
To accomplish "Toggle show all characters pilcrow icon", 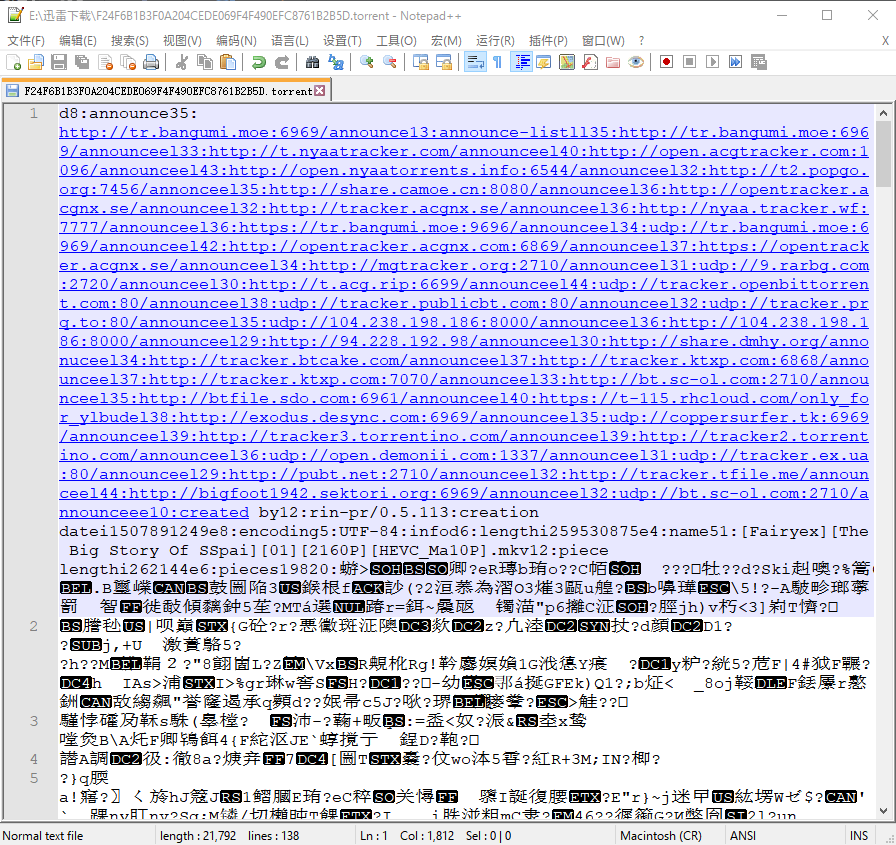I will coord(497,62).
